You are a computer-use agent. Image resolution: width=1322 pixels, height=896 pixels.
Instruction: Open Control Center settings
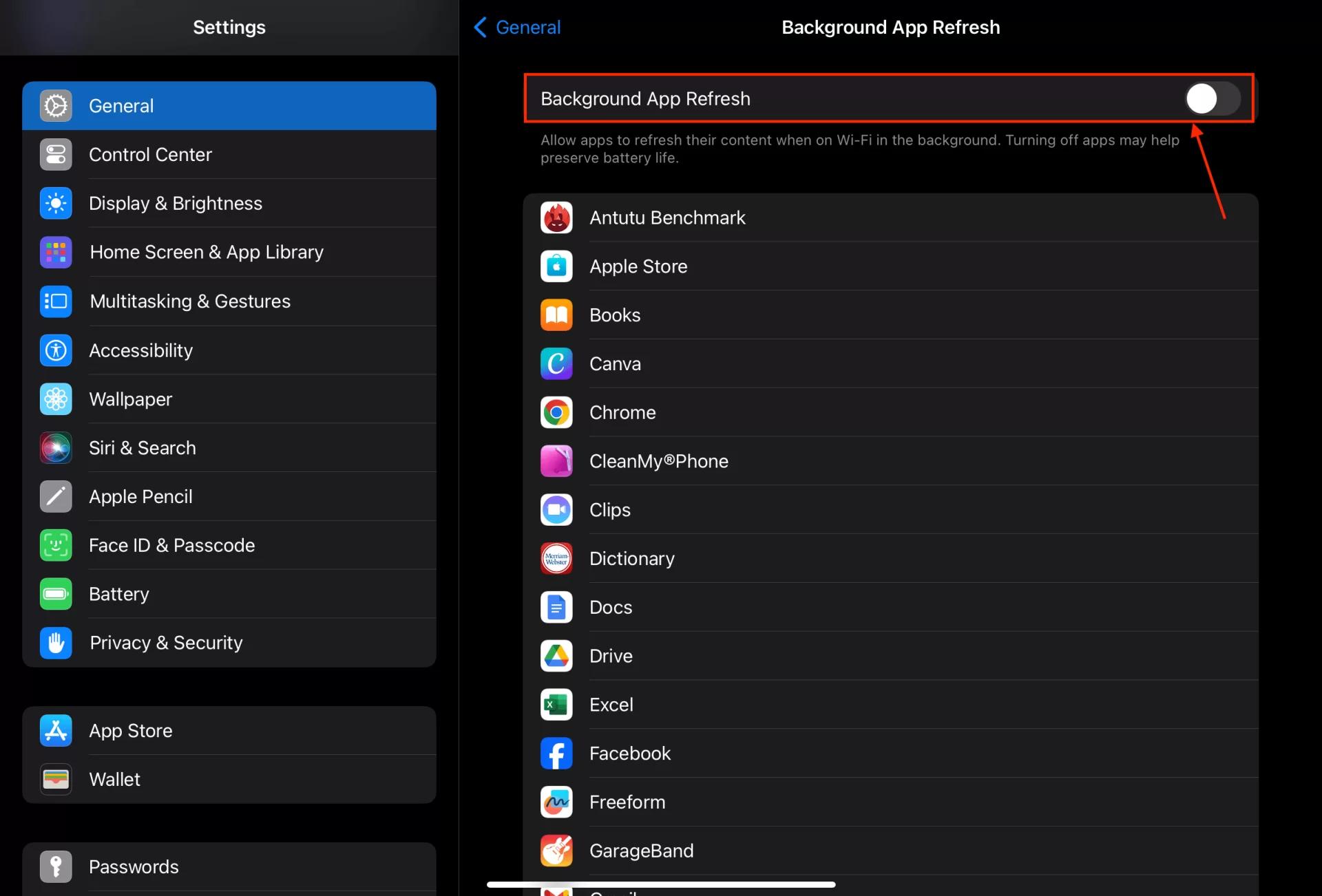(229, 155)
